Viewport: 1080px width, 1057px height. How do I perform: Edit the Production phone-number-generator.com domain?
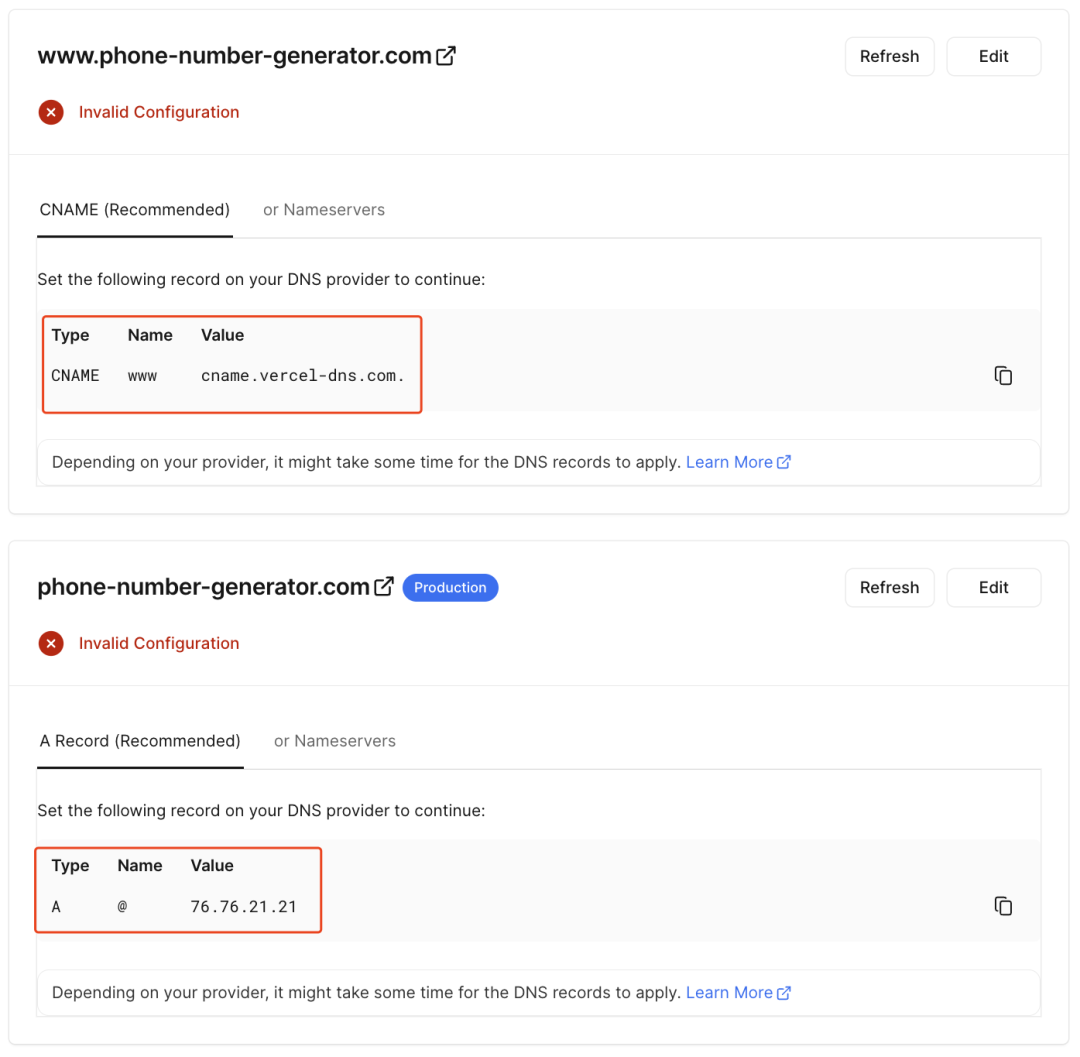click(993, 588)
